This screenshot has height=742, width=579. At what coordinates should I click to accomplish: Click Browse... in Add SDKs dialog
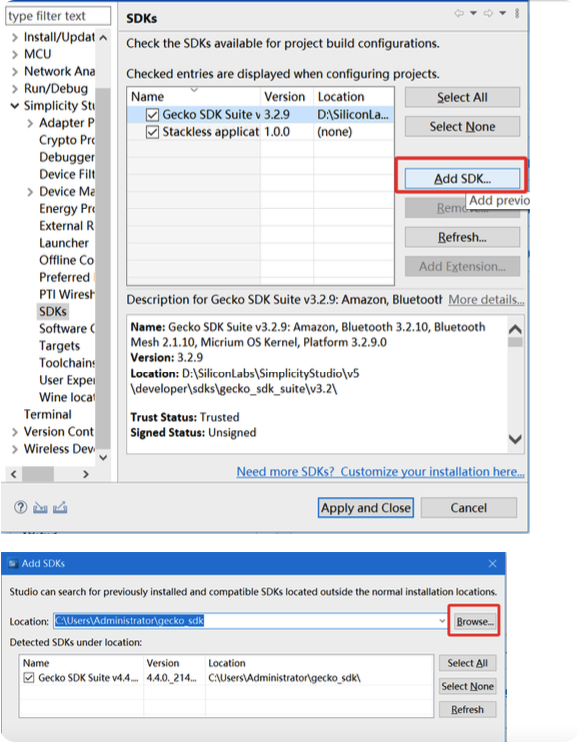coord(474,621)
